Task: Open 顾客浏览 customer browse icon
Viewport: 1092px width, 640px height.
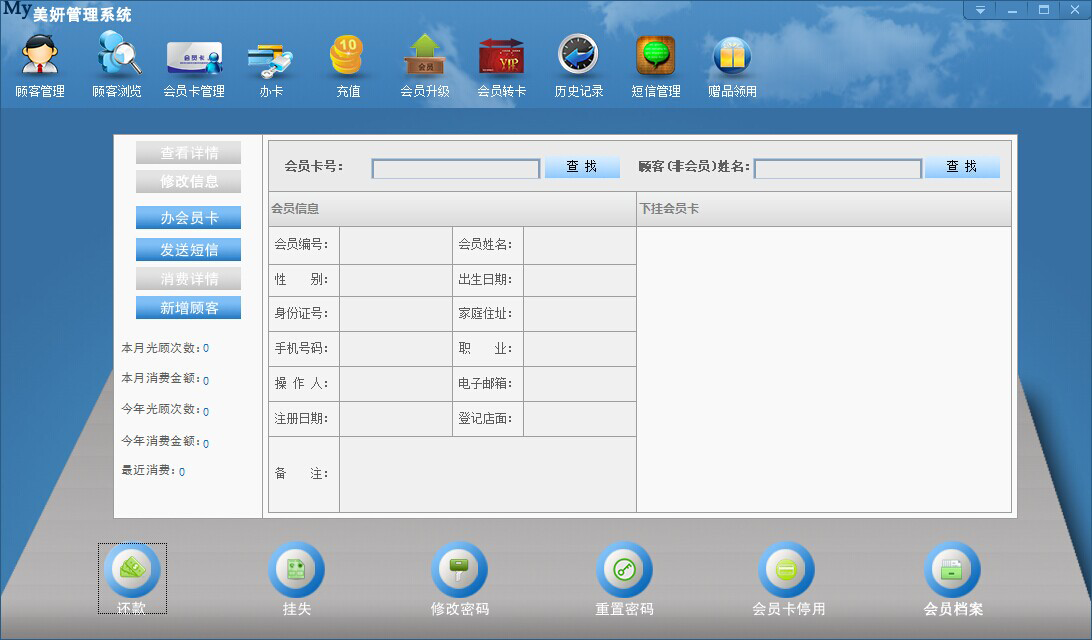Action: click(117, 66)
